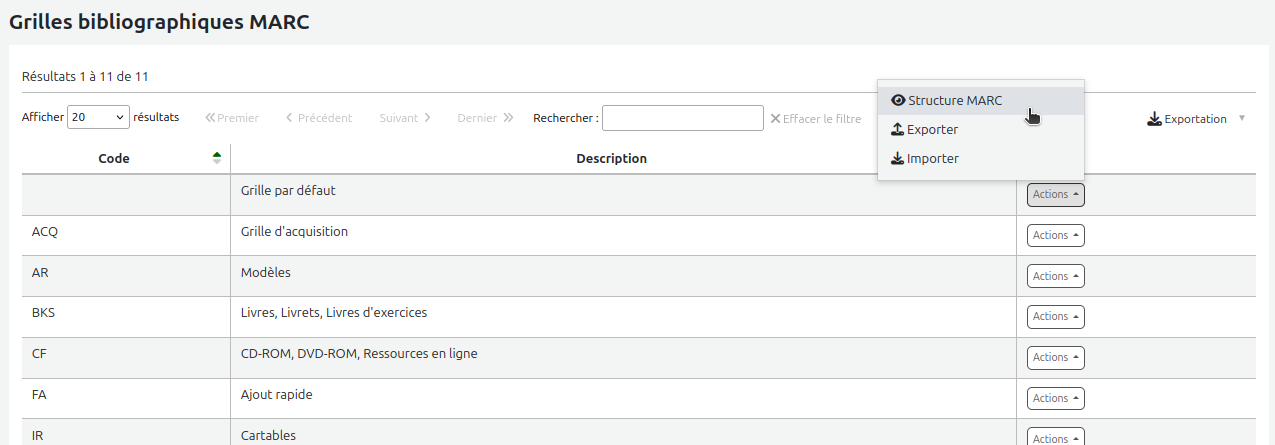The width and height of the screenshot is (1275, 445).
Task: Click the eye icon beside Structure MARC
Action: coord(898,101)
